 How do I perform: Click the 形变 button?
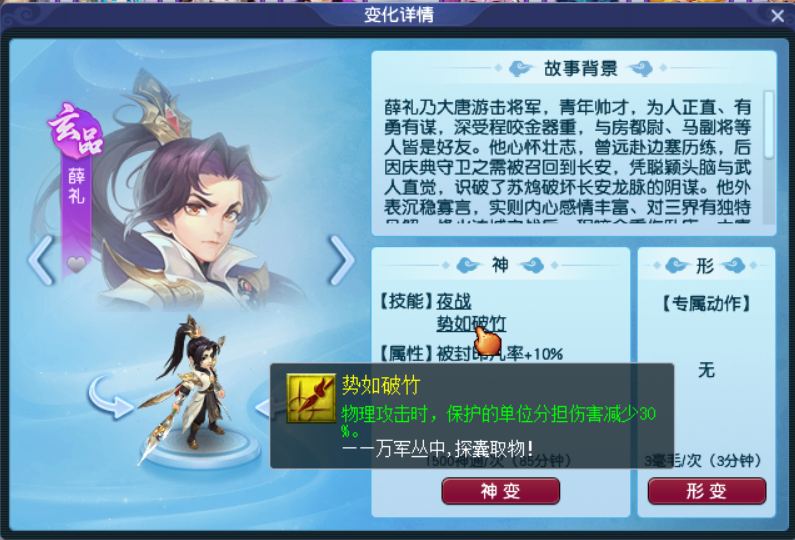707,491
